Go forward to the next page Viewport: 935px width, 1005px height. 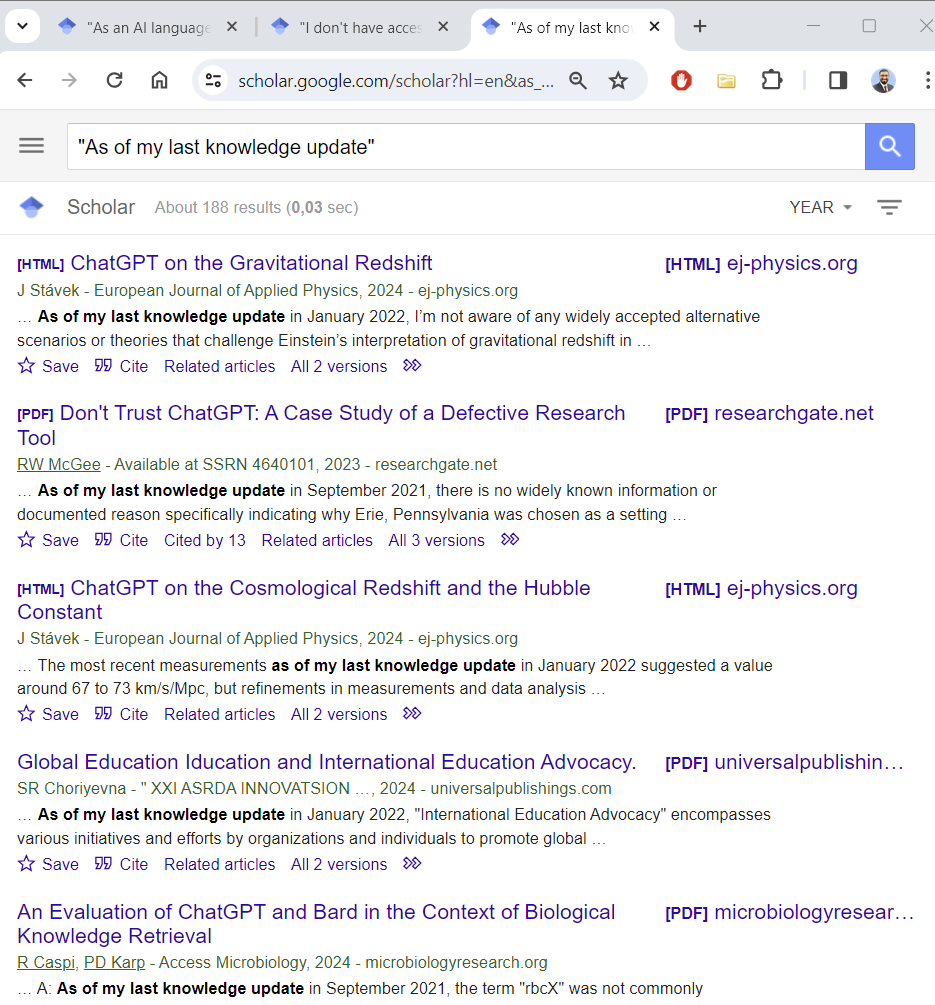pos(69,80)
